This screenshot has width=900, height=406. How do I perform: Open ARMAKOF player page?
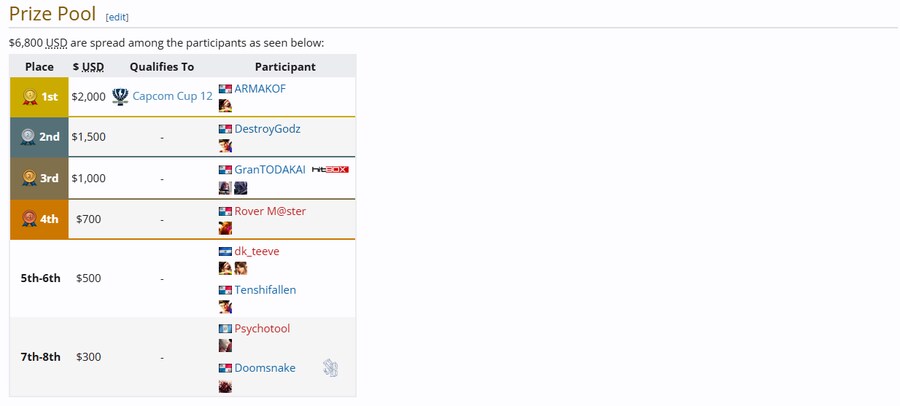click(x=260, y=89)
